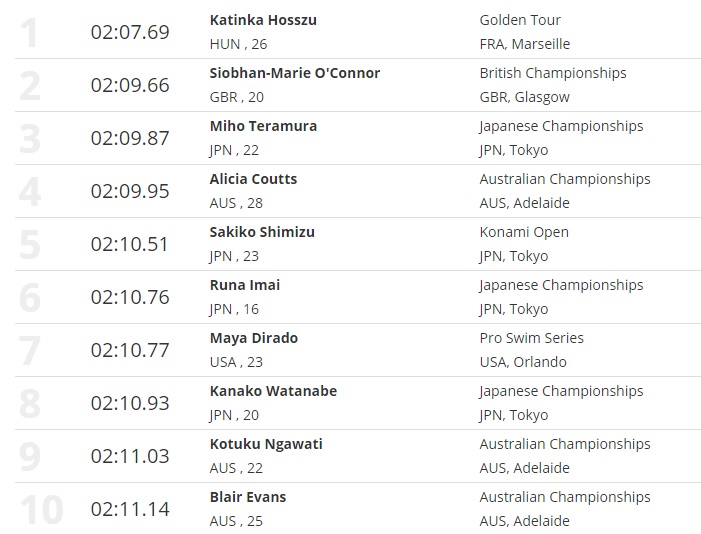Click the rank number 10
701x534 pixels.
point(40,509)
